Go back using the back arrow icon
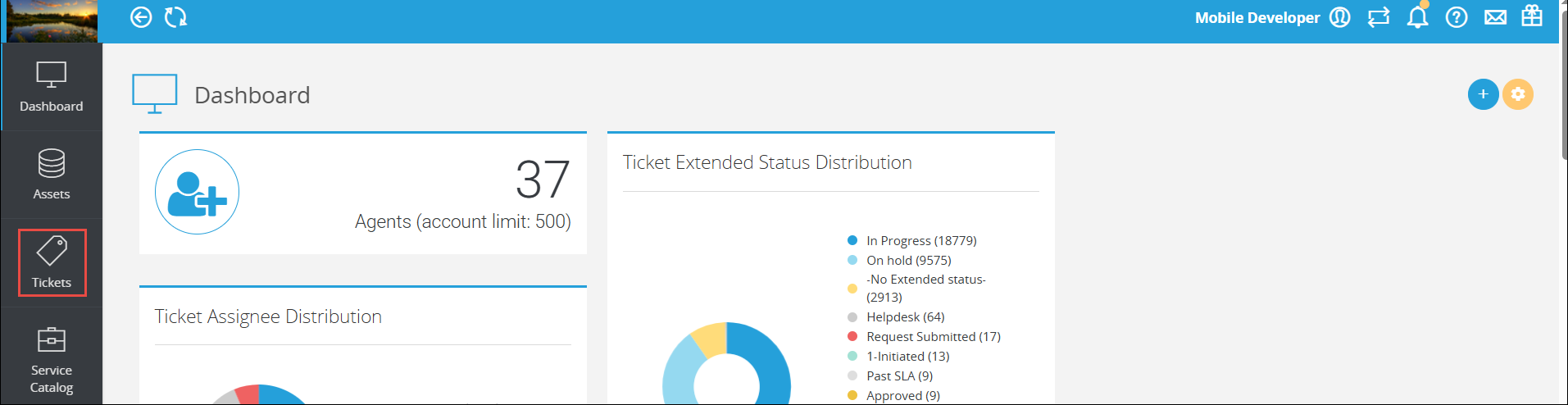Image resolution: width=1568 pixels, height=405 pixels. 141,17
